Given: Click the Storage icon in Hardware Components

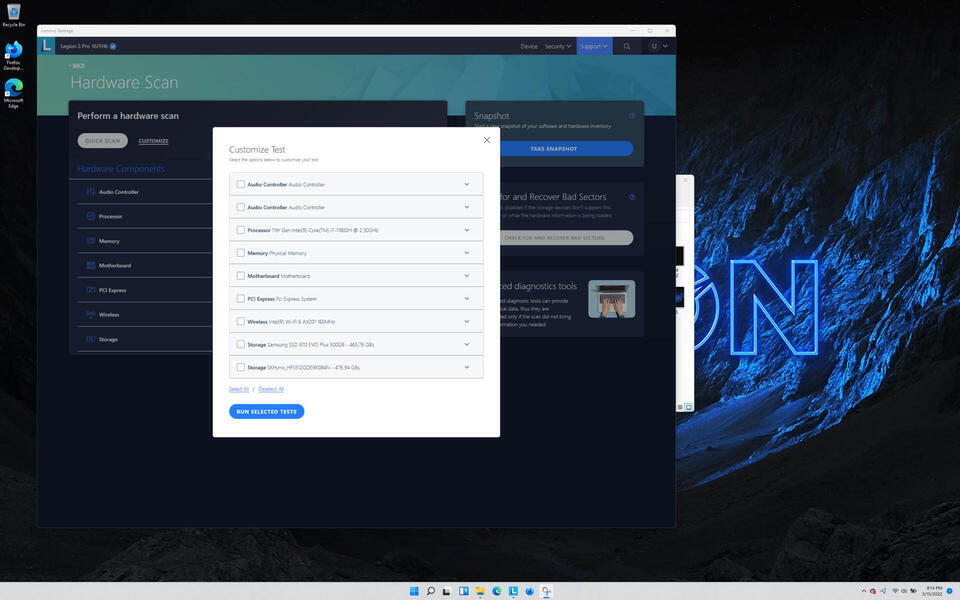Looking at the screenshot, I should pos(91,339).
